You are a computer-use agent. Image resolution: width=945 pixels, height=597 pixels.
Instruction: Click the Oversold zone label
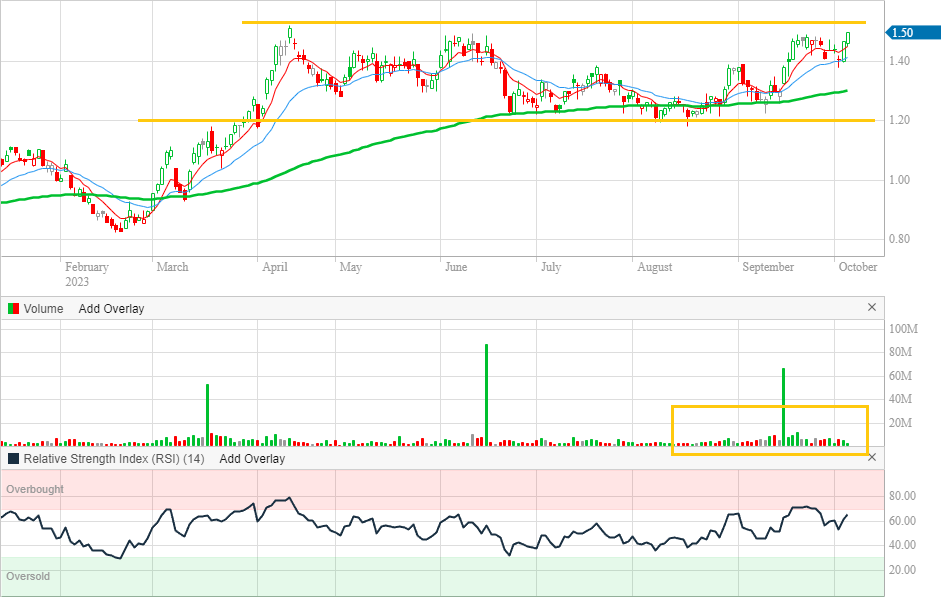pos(28,577)
